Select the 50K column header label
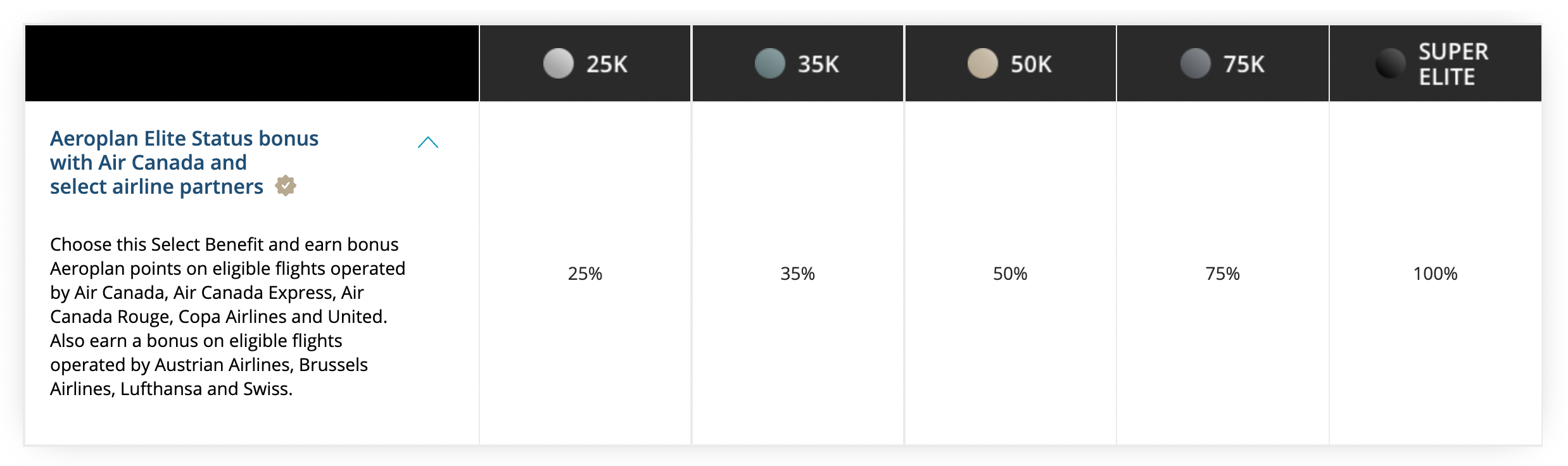The image size is (1568, 466). pos(1031,64)
